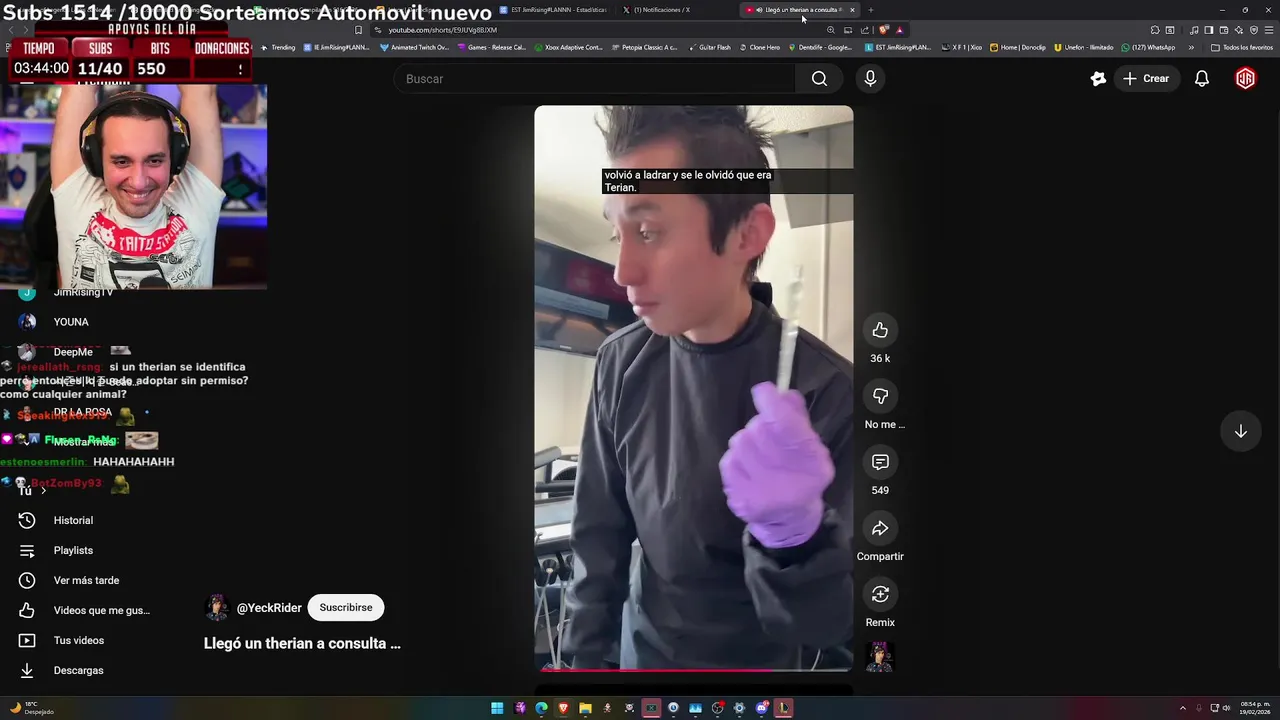The height and width of the screenshot is (720, 1280).
Task: Open Animated Twitch Overlays bookmark
Action: click(415, 47)
